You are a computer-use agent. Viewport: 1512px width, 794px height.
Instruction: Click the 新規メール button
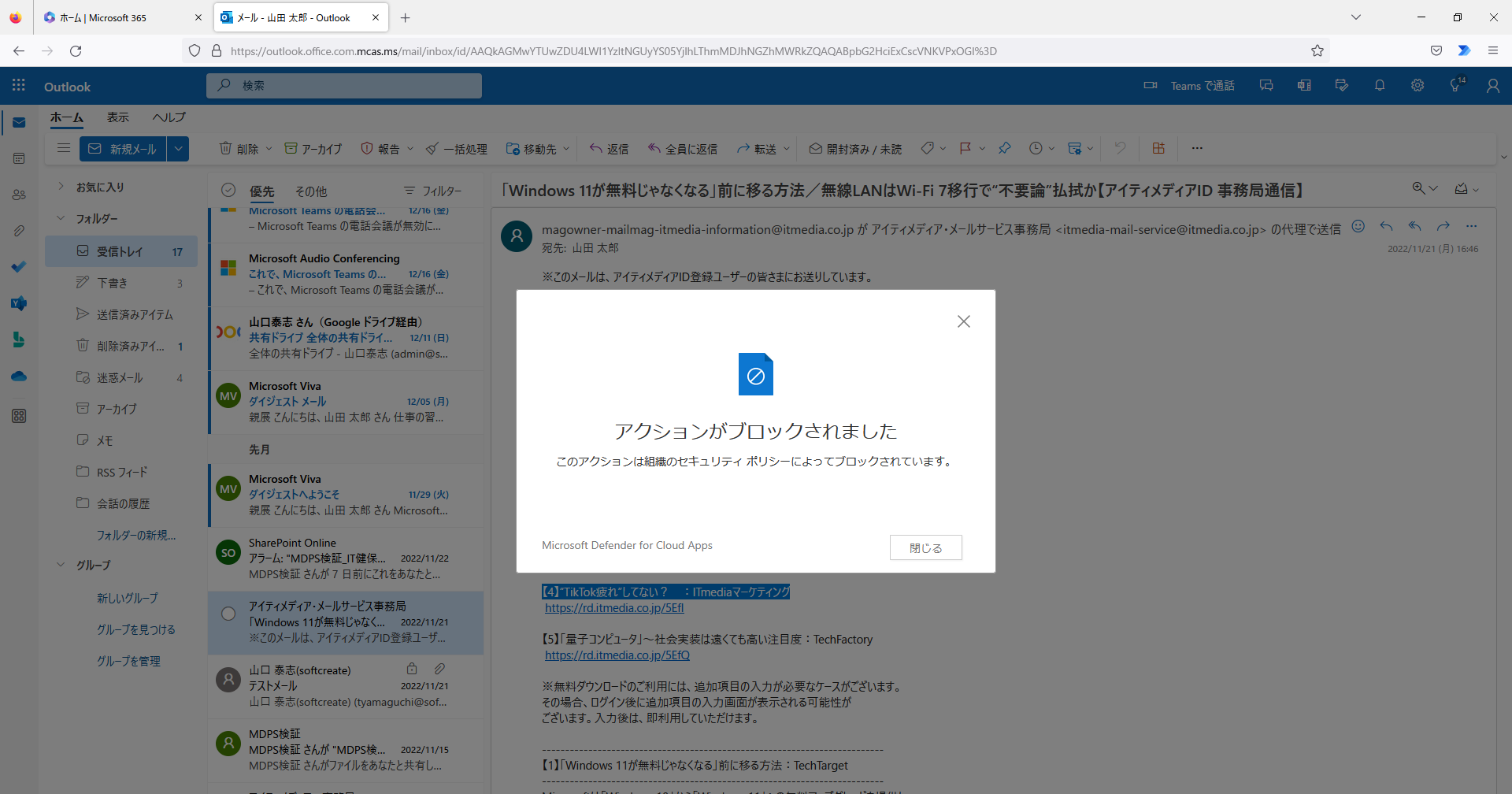tap(123, 148)
